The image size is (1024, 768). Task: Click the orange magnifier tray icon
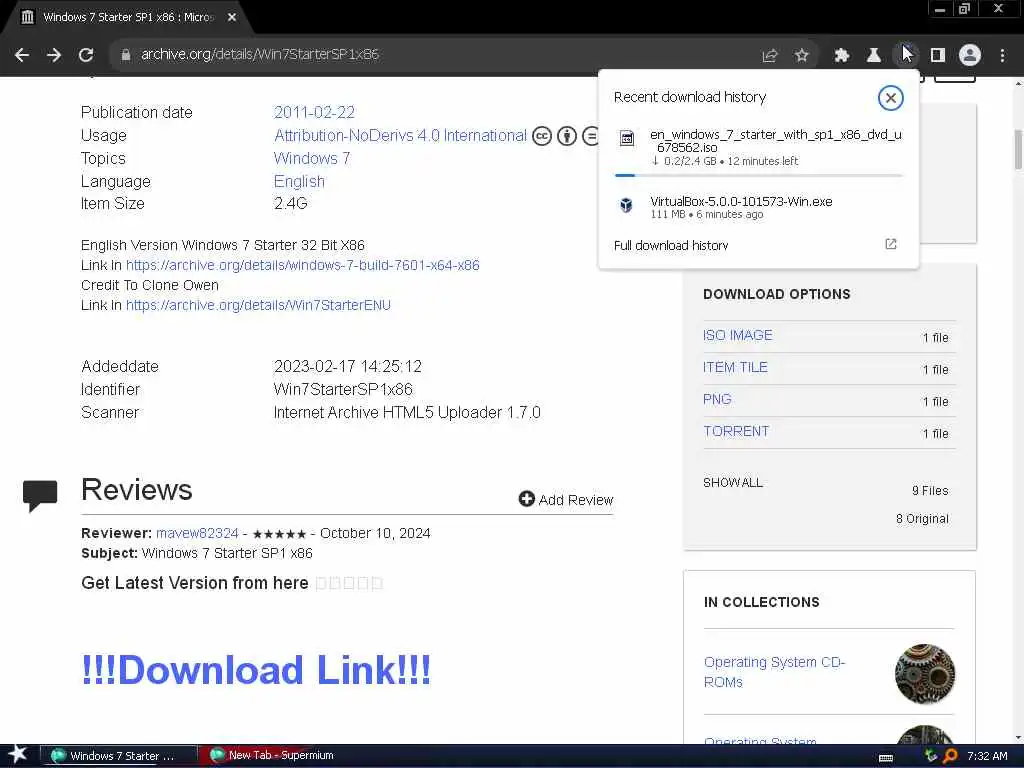pyautogui.click(x=950, y=756)
